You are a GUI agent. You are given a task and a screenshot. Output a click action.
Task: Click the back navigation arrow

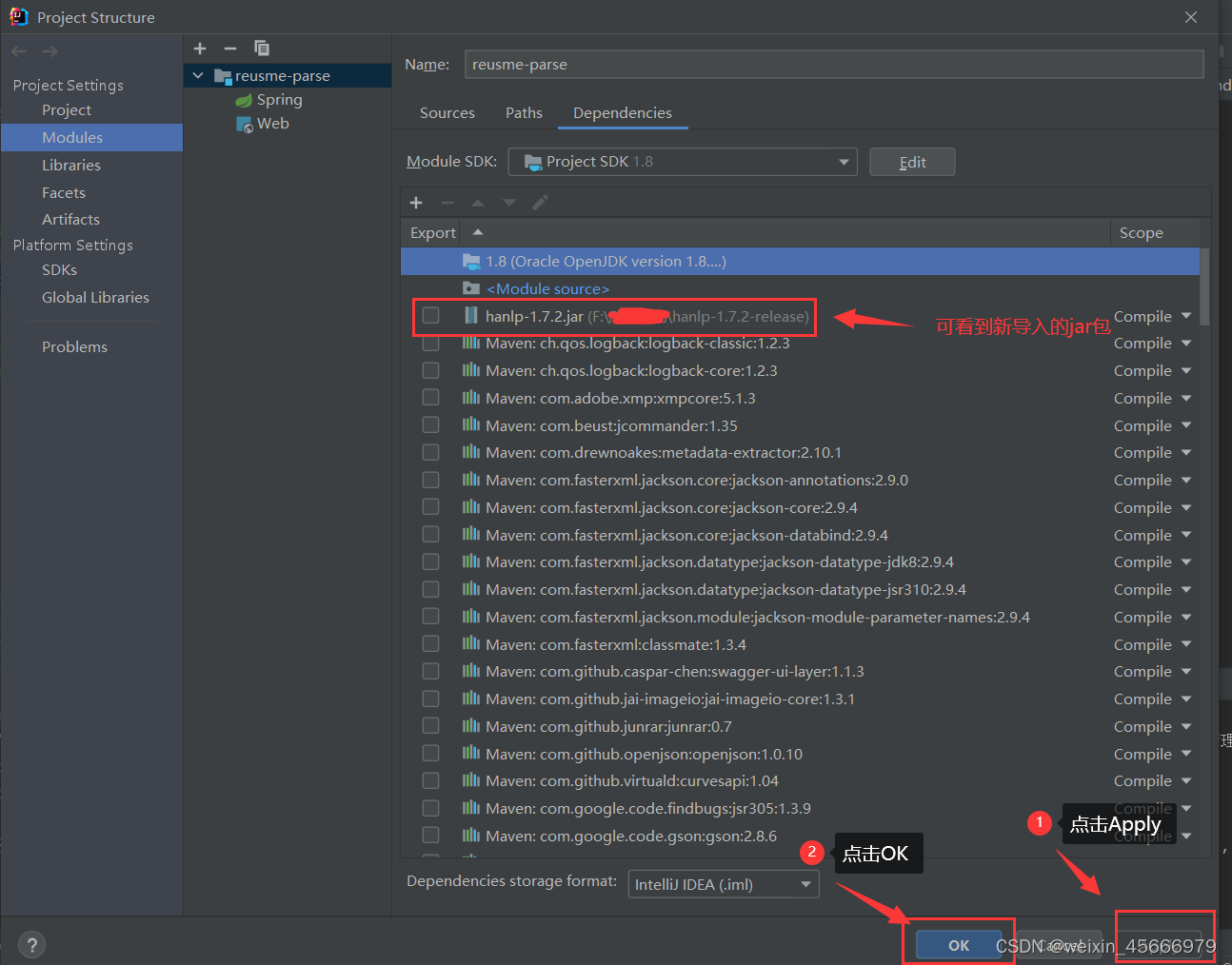18,50
